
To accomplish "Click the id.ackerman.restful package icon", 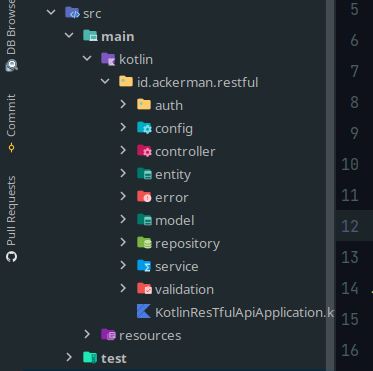I will click(126, 82).
